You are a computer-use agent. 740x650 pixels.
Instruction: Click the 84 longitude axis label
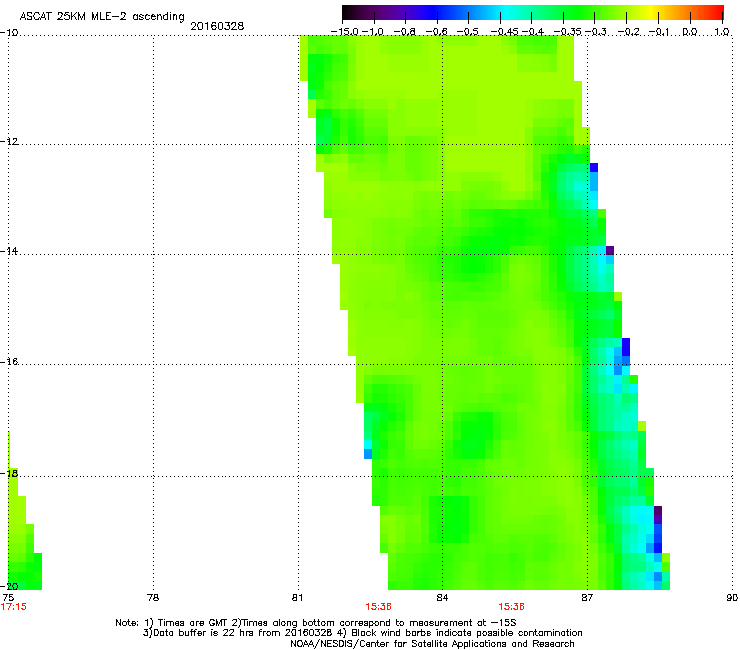[442, 598]
